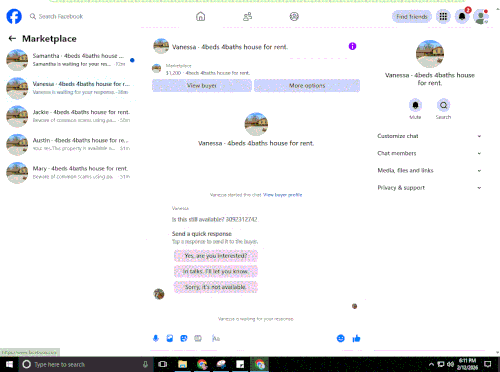Open the account profile avatar menu
The height and width of the screenshot is (372, 500).
(x=481, y=17)
